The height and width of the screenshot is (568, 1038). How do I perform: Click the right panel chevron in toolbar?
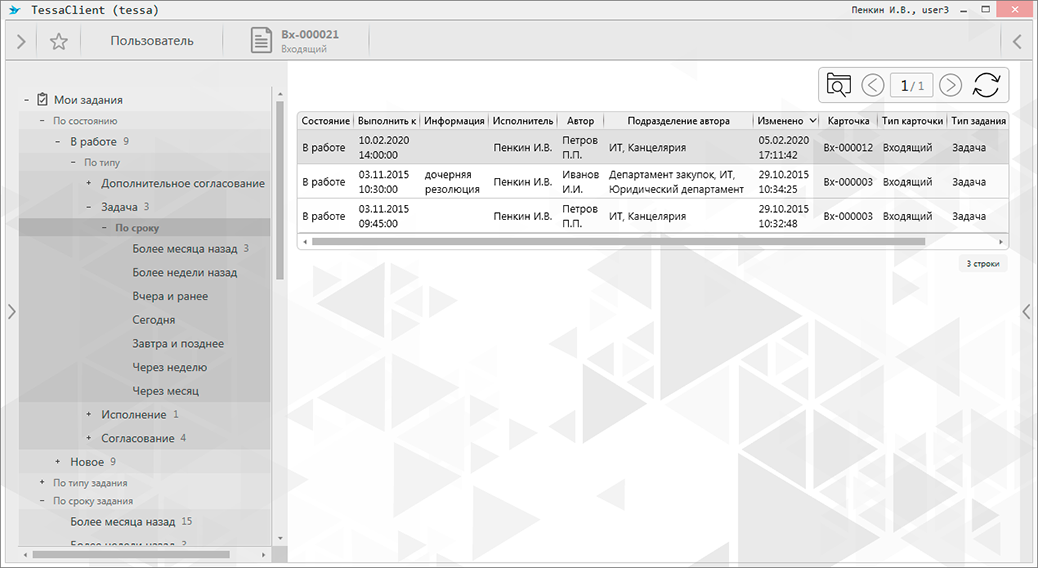1018,41
